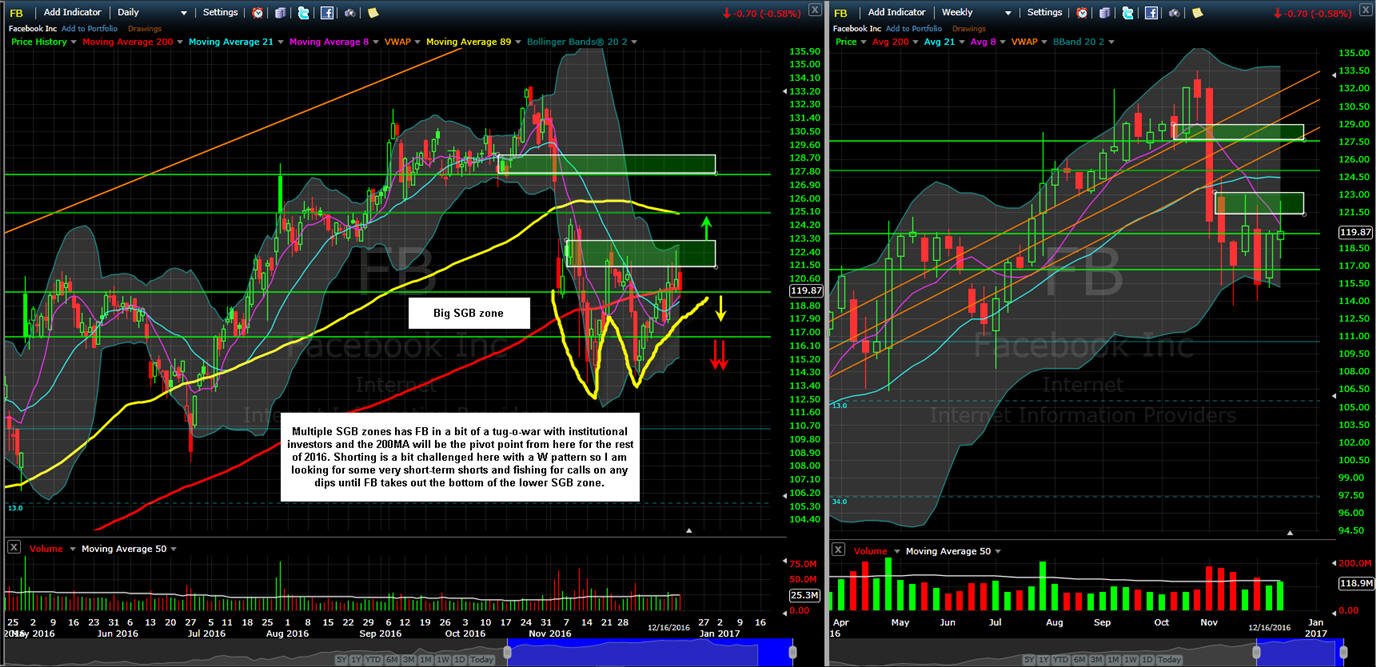Click Add to Portfolio link on daily chart
The height and width of the screenshot is (667, 1376).
click(89, 29)
